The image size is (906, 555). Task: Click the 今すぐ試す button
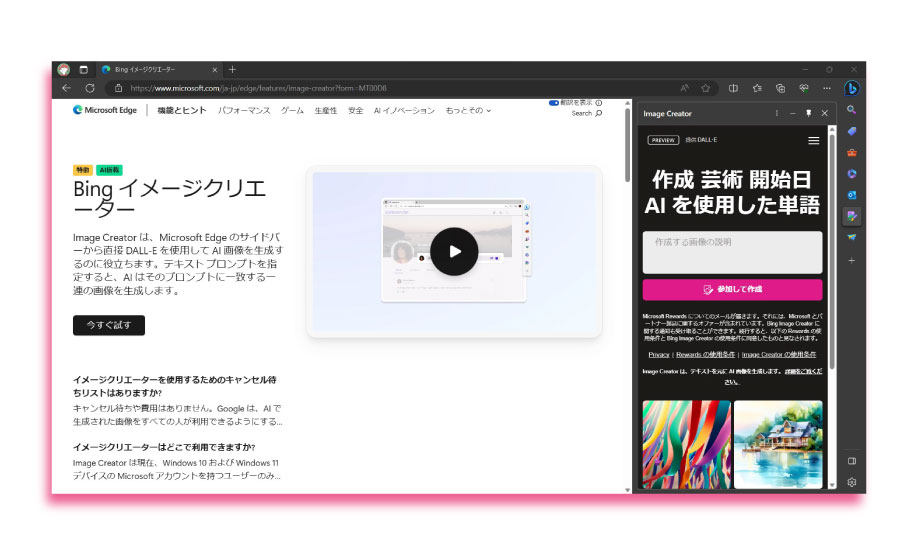click(109, 325)
